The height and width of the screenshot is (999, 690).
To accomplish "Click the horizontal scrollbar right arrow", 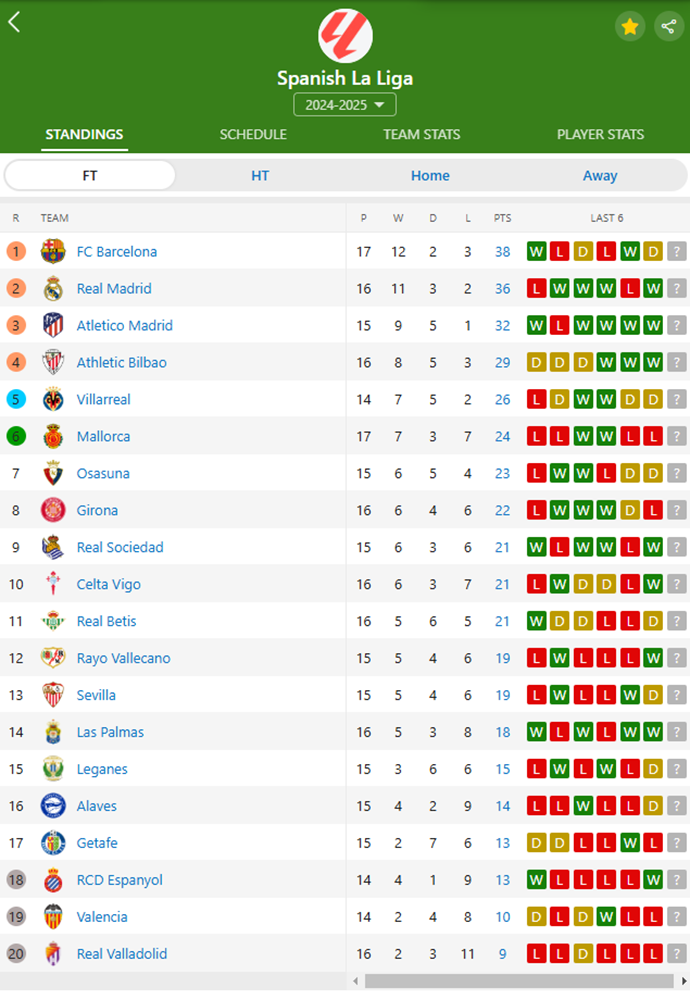I will (684, 981).
